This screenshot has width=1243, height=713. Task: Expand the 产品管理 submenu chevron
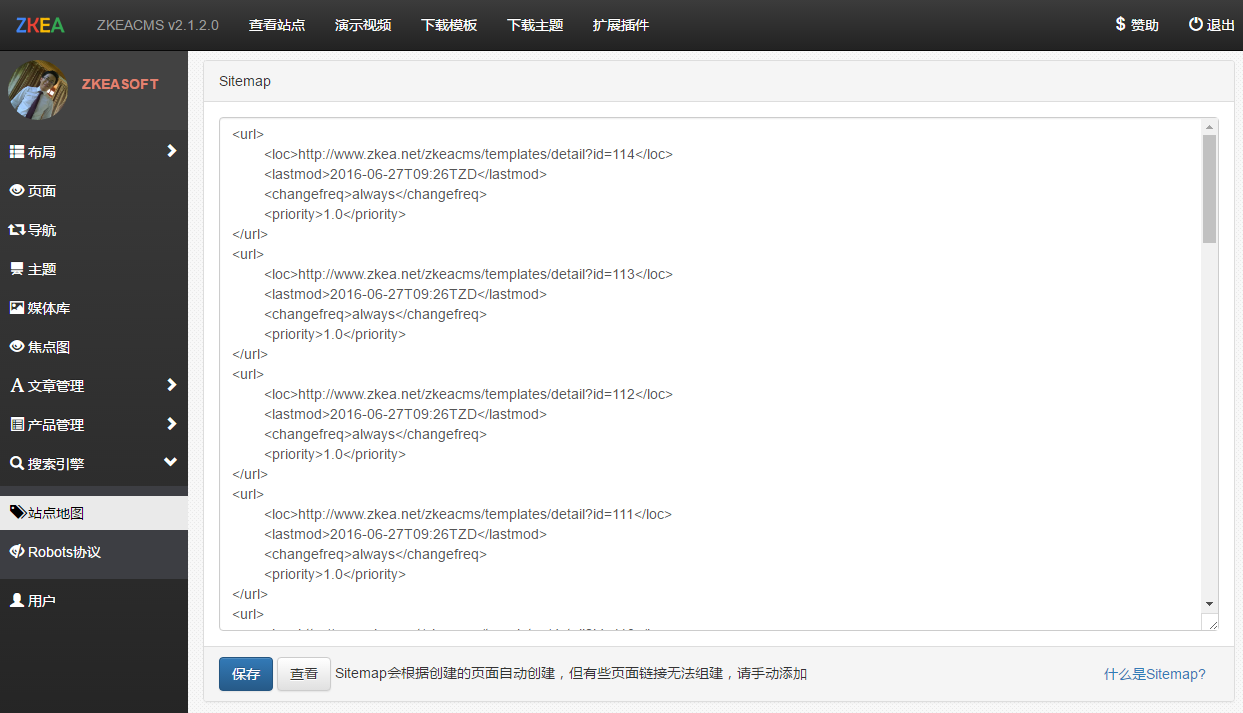(171, 424)
